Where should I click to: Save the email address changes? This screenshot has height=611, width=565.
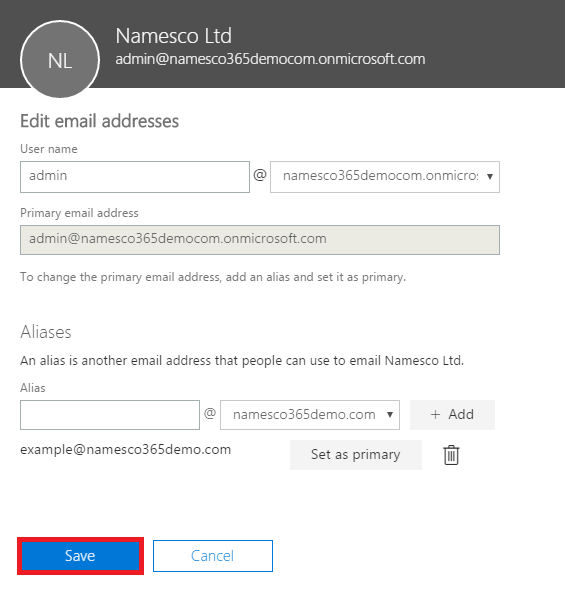click(x=80, y=556)
